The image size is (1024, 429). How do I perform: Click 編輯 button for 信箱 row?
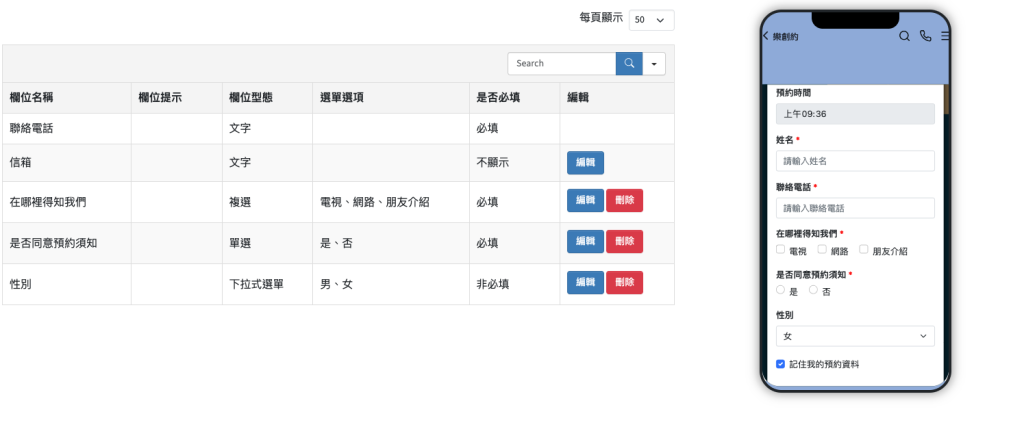pos(585,162)
